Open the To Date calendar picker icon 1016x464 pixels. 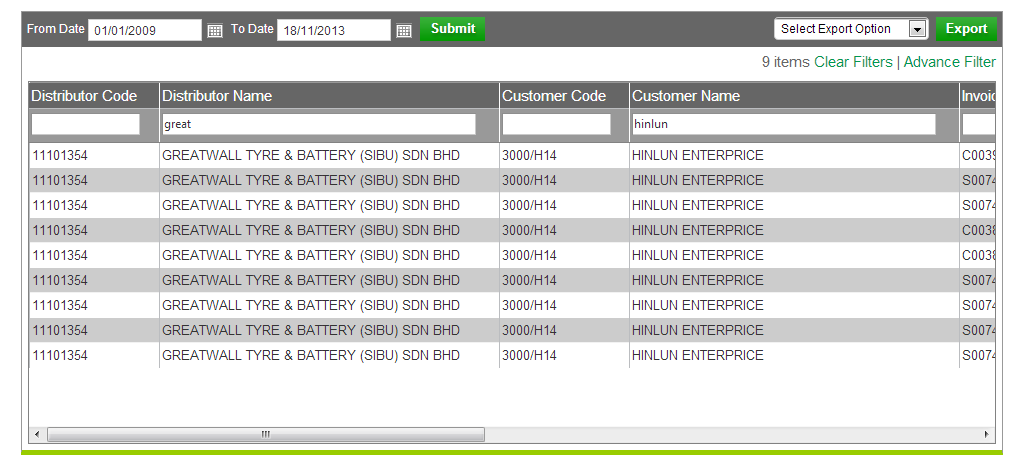coord(404,30)
